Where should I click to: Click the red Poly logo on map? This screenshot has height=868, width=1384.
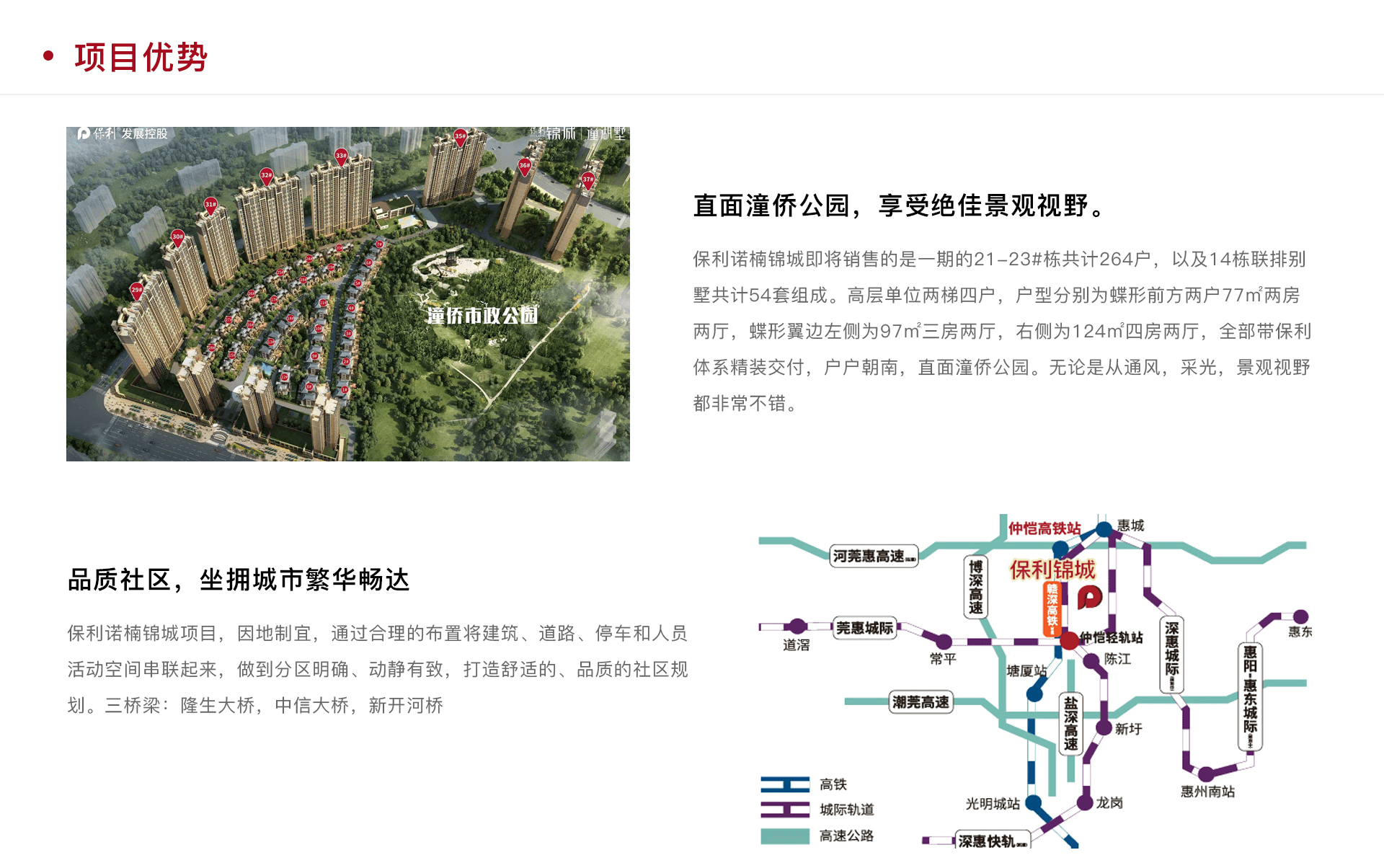click(1090, 596)
